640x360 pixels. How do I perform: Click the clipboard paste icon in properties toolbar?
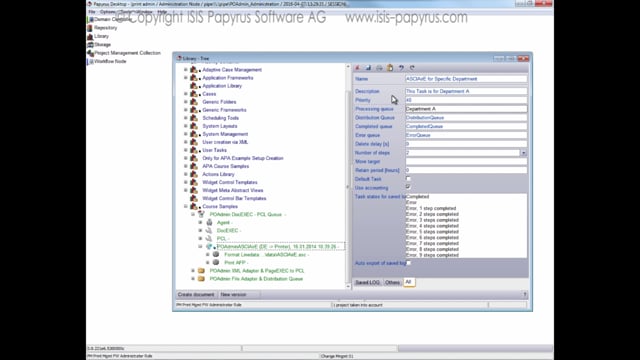390,68
